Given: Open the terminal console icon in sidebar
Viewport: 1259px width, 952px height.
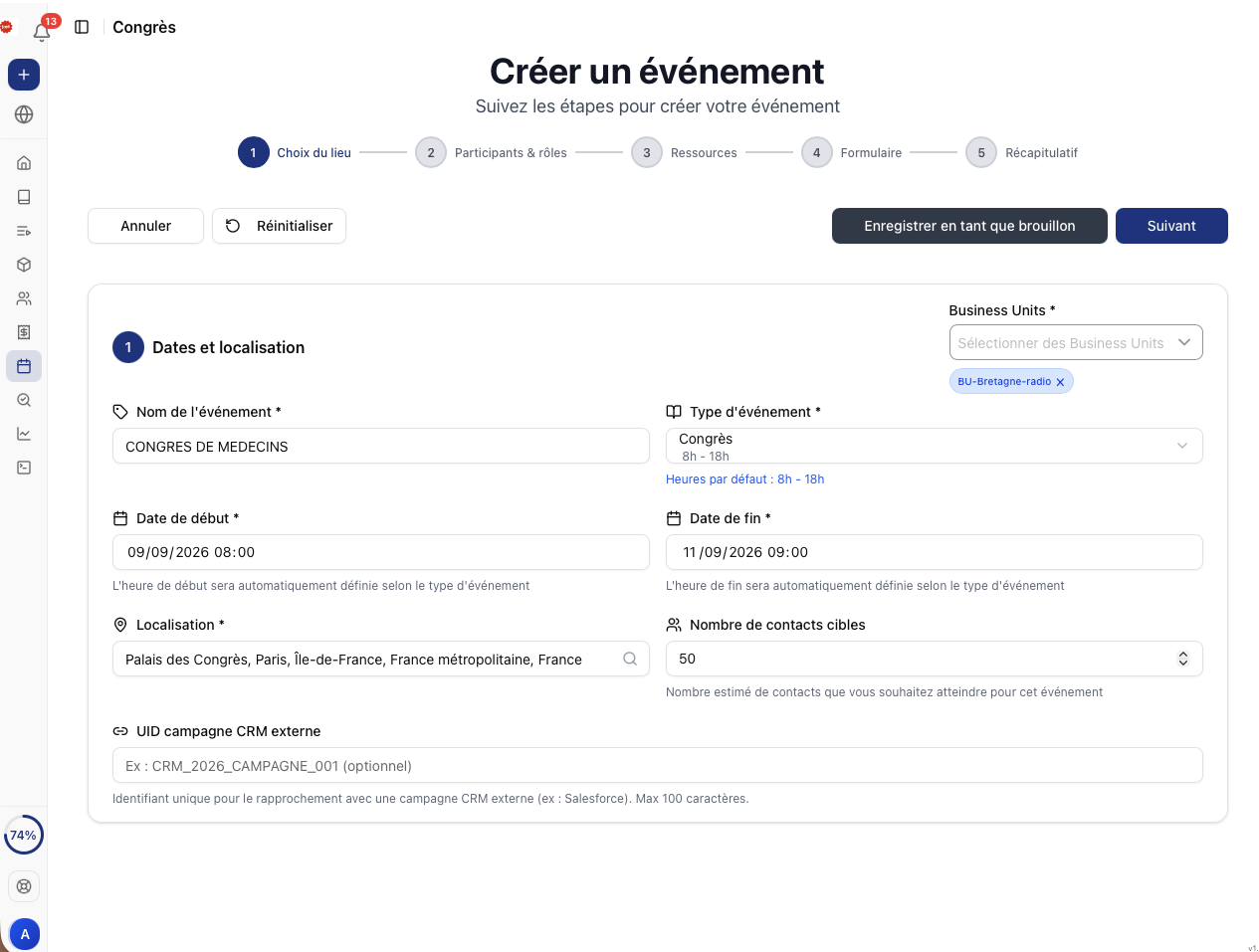Looking at the screenshot, I should (24, 468).
